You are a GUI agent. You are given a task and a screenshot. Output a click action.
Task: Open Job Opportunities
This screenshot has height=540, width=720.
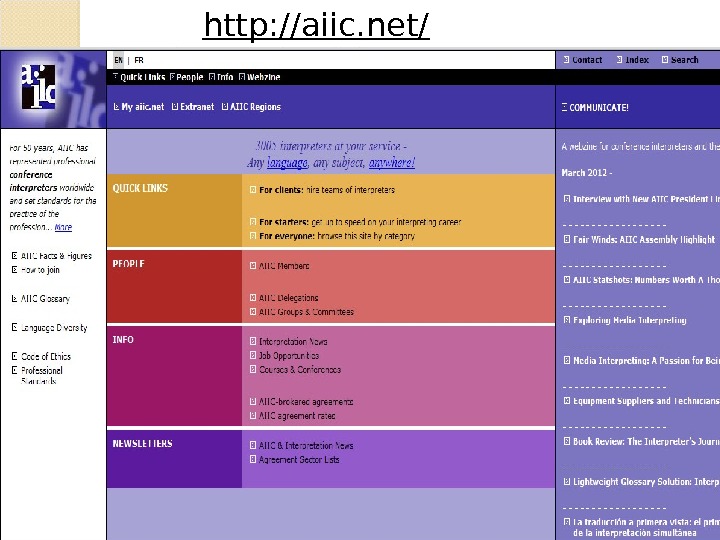[x=289, y=356]
